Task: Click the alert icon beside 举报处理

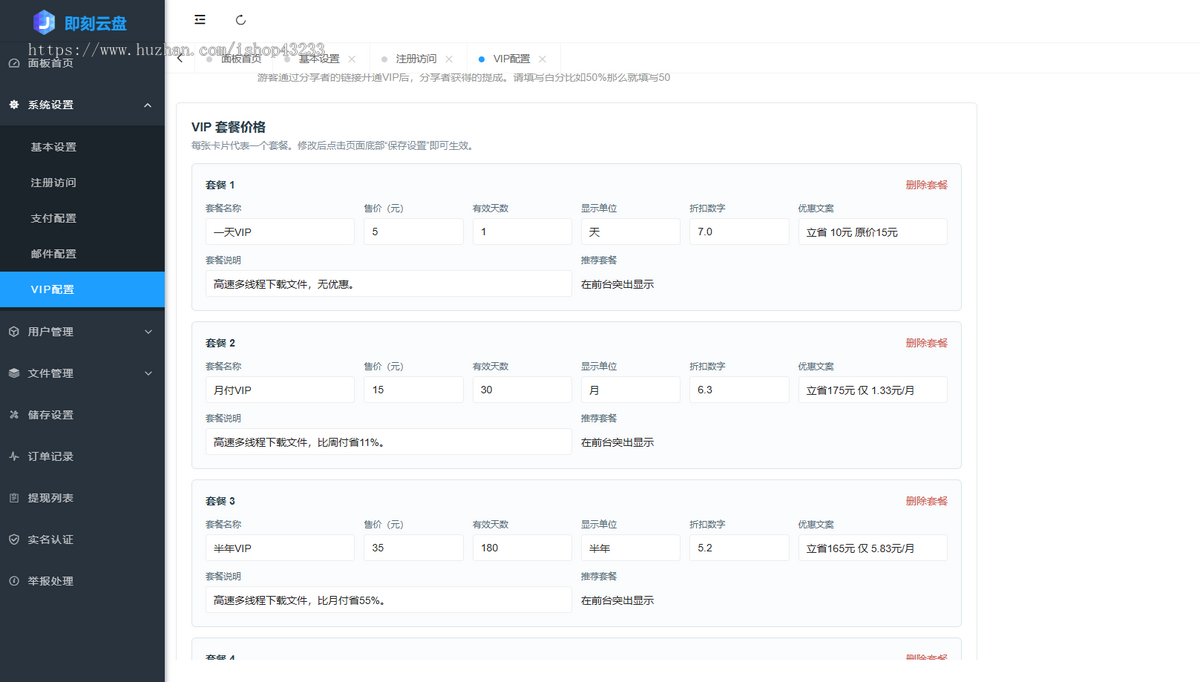Action: (x=14, y=581)
